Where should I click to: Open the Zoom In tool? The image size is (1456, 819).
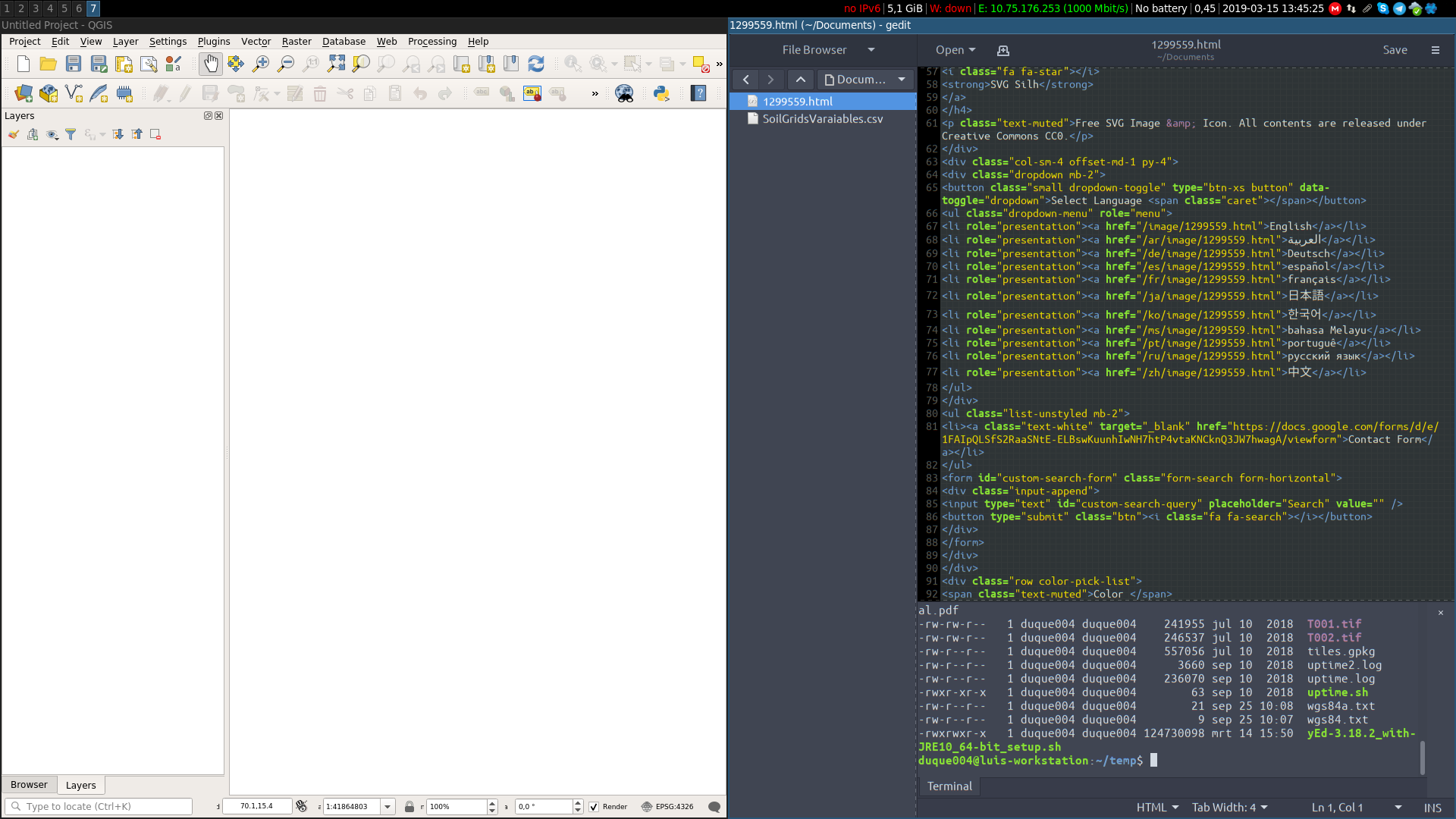tap(261, 63)
